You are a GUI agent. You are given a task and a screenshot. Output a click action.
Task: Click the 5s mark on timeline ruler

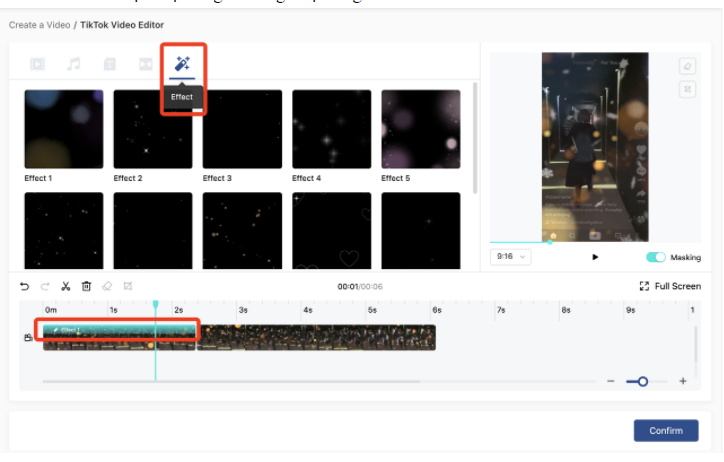tap(372, 310)
